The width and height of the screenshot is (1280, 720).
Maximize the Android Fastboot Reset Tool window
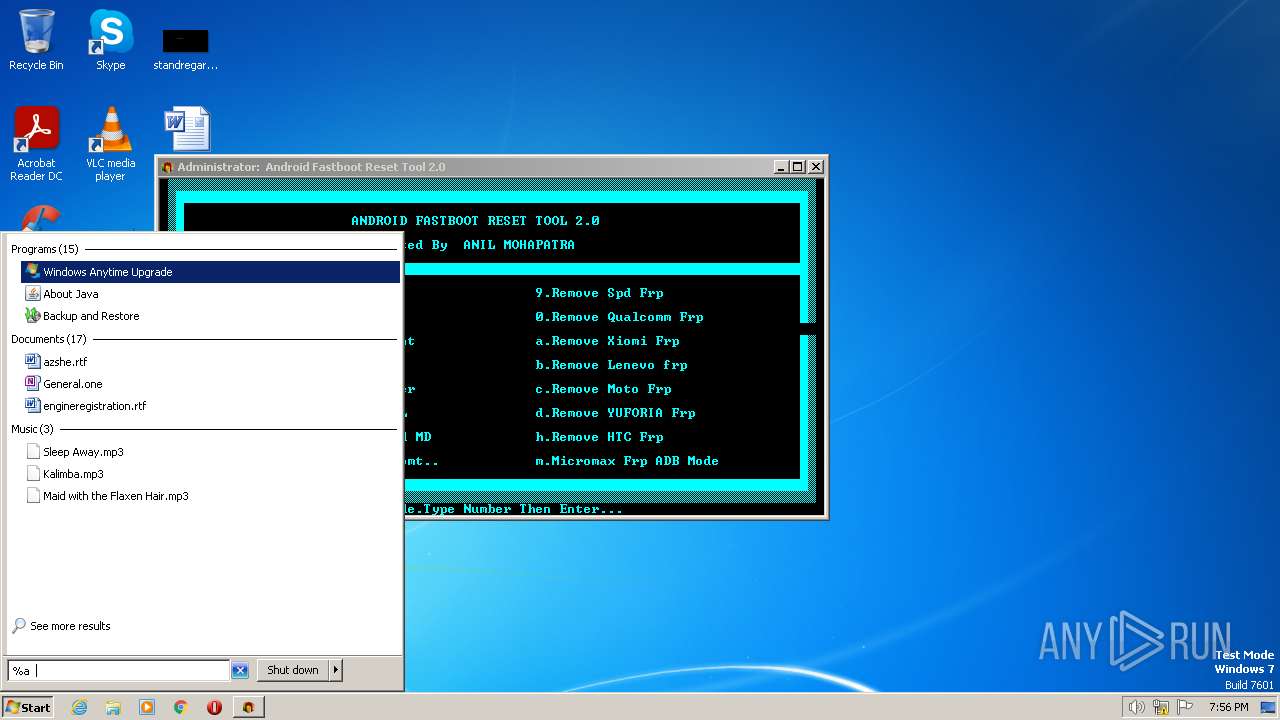pyautogui.click(x=797, y=166)
